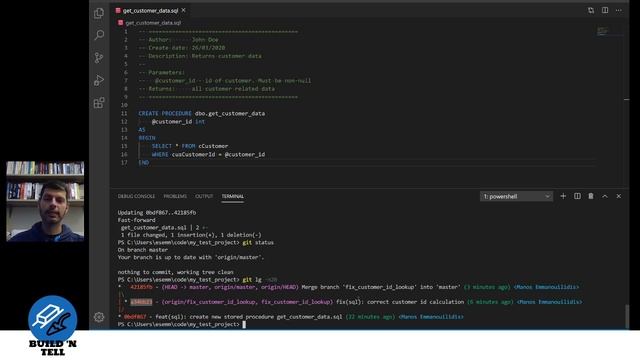Switch to the Output tab
The width and height of the screenshot is (640, 360).
coord(204,196)
